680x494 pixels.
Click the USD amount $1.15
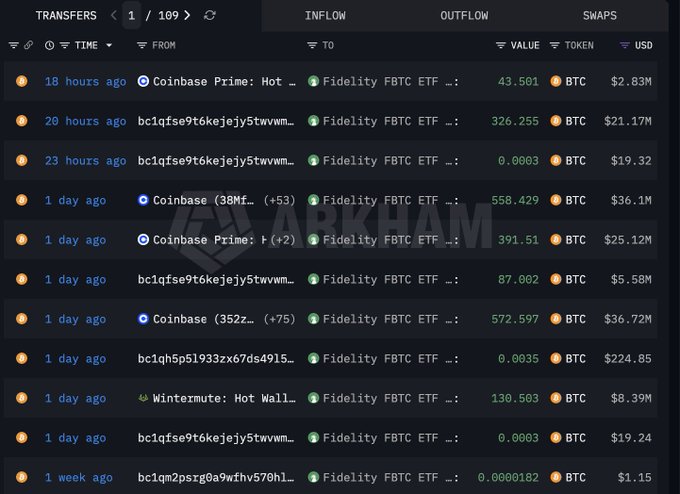[634, 478]
